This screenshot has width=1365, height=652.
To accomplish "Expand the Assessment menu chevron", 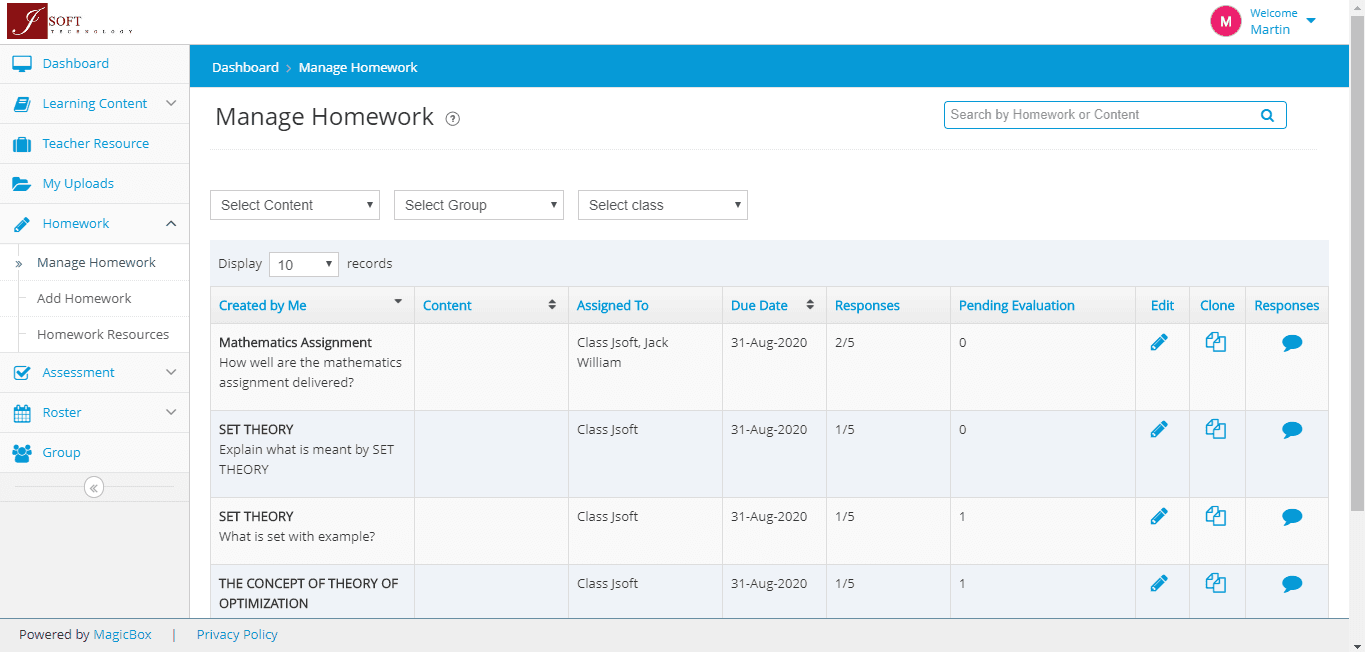I will pos(171,373).
